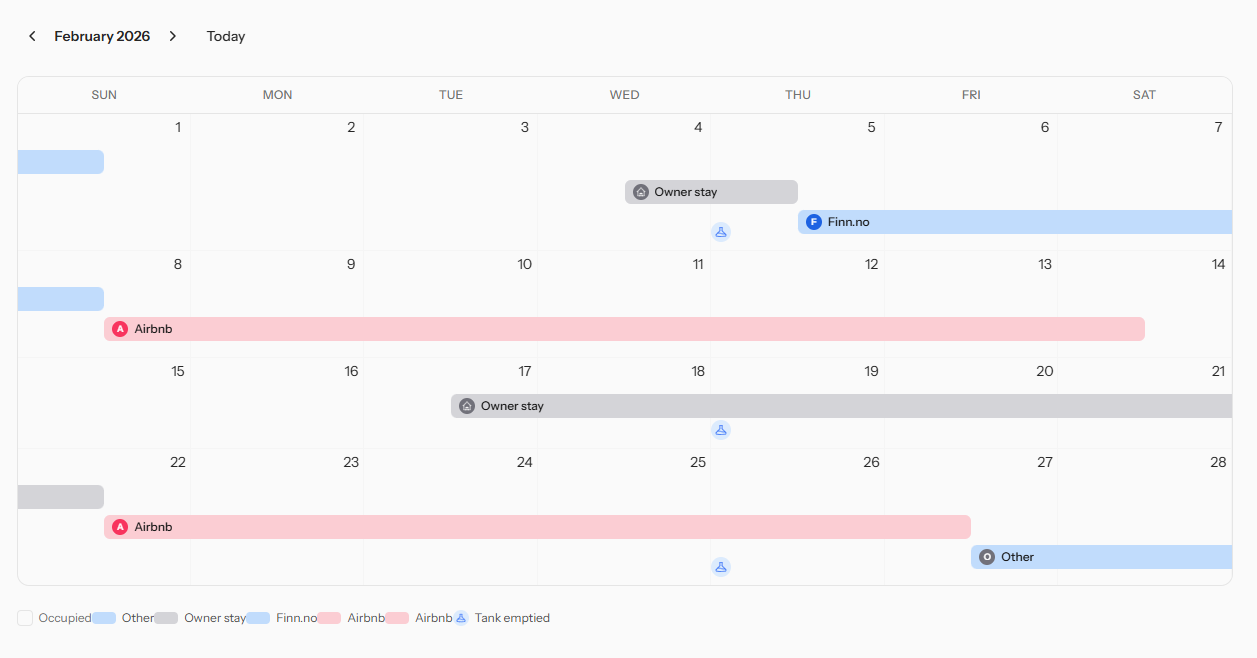Select day number 21
1257x658 pixels.
pos(1218,371)
